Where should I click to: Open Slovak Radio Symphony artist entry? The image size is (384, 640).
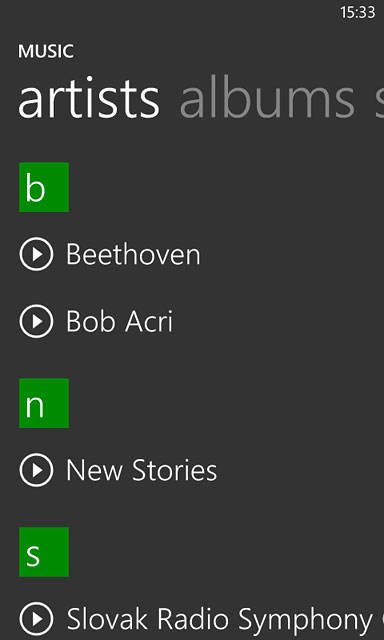(225, 619)
